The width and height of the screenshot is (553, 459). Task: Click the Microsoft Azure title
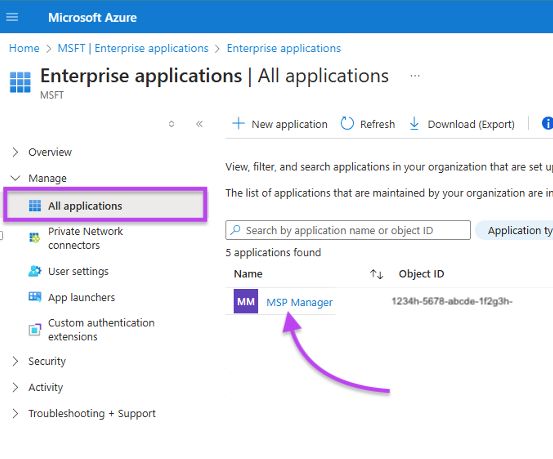[x=92, y=17]
